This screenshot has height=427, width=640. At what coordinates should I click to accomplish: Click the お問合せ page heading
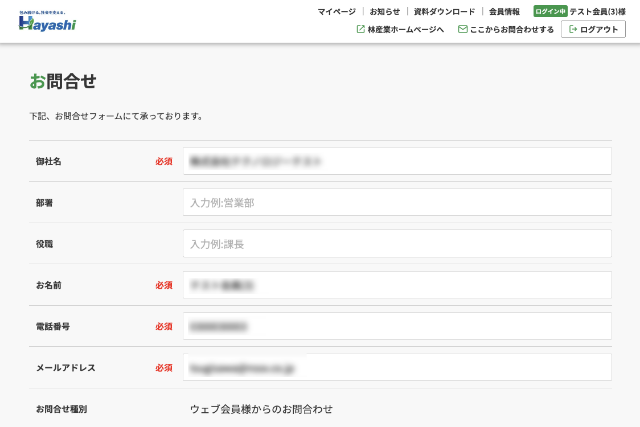click(x=63, y=81)
